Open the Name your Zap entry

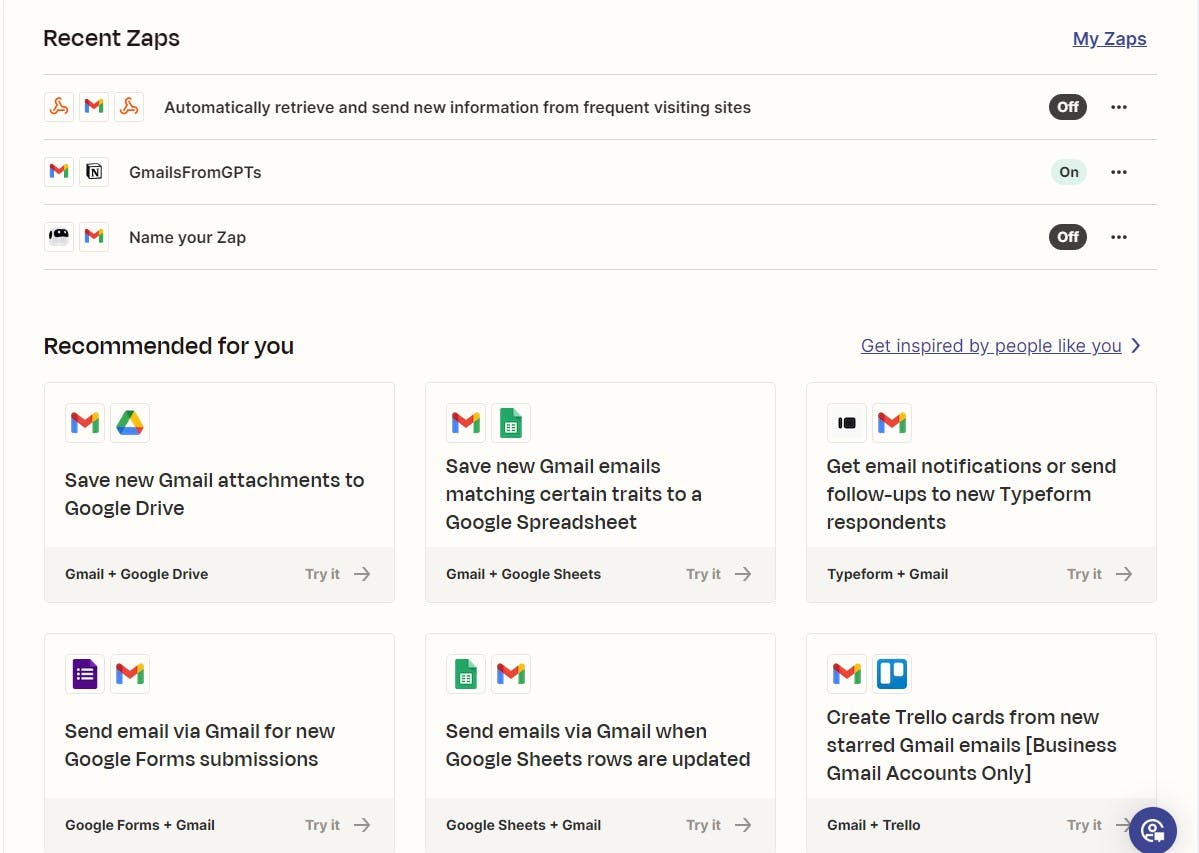point(187,238)
